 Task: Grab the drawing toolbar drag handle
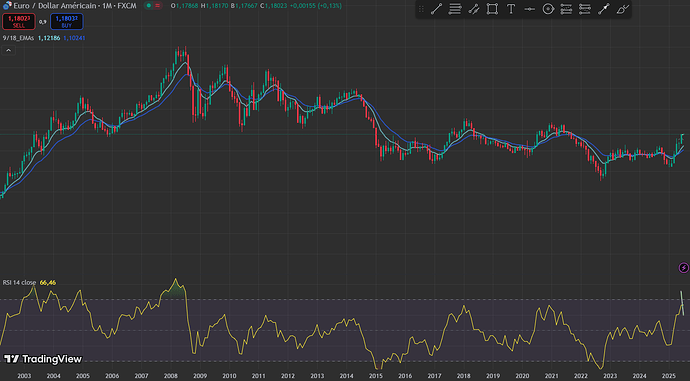click(421, 9)
